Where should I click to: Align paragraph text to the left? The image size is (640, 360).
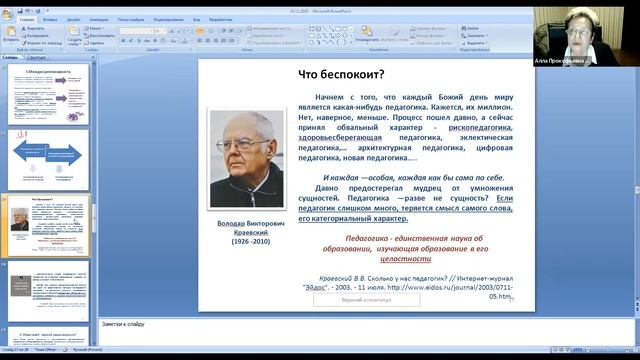[x=200, y=40]
